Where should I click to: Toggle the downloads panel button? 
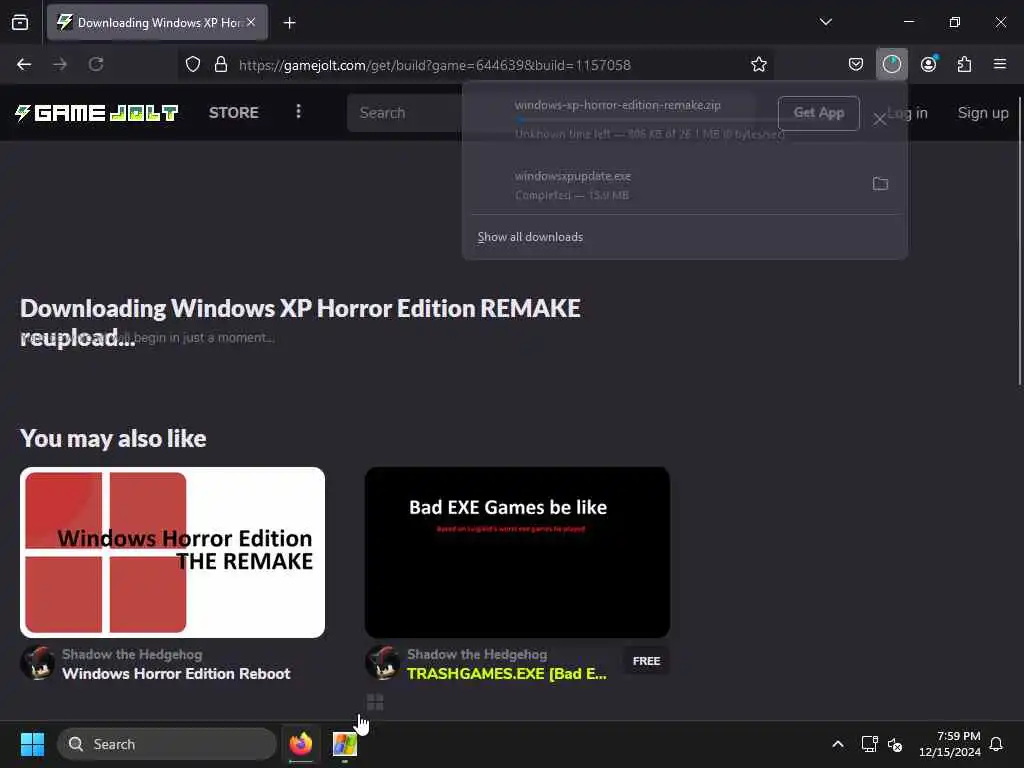click(891, 64)
